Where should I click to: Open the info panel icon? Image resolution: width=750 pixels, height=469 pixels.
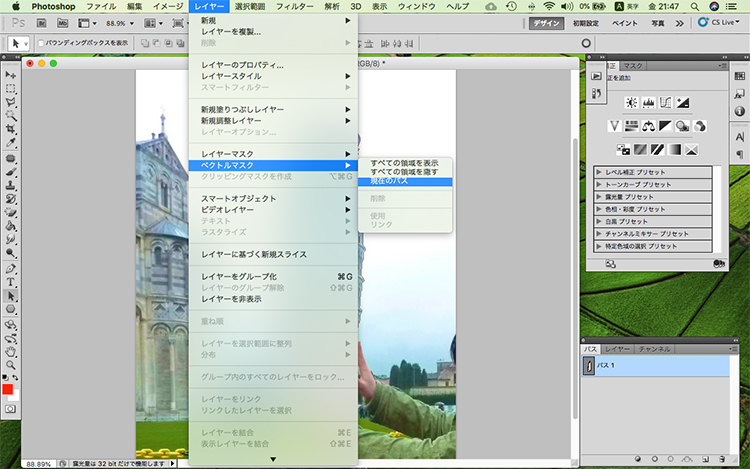tap(739, 111)
